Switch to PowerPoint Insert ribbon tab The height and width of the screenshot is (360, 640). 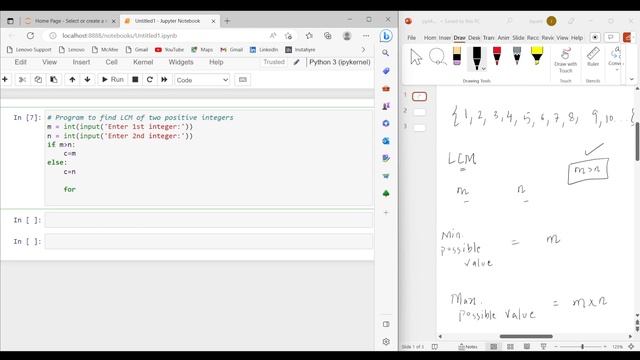tap(444, 38)
